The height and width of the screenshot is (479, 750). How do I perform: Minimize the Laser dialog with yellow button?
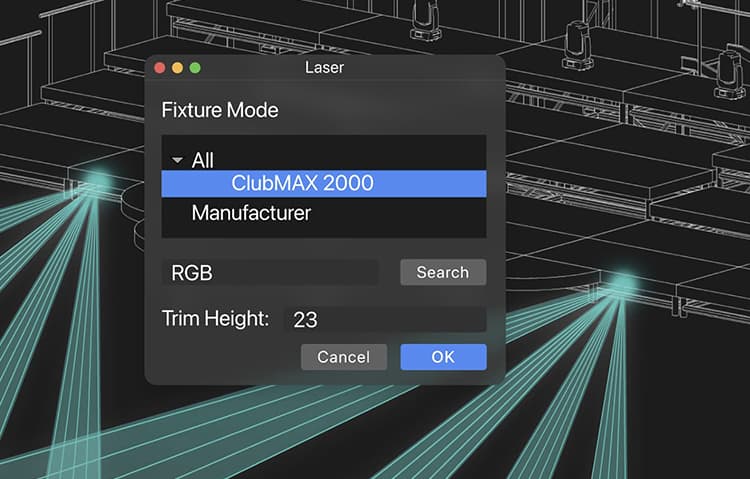coord(177,68)
